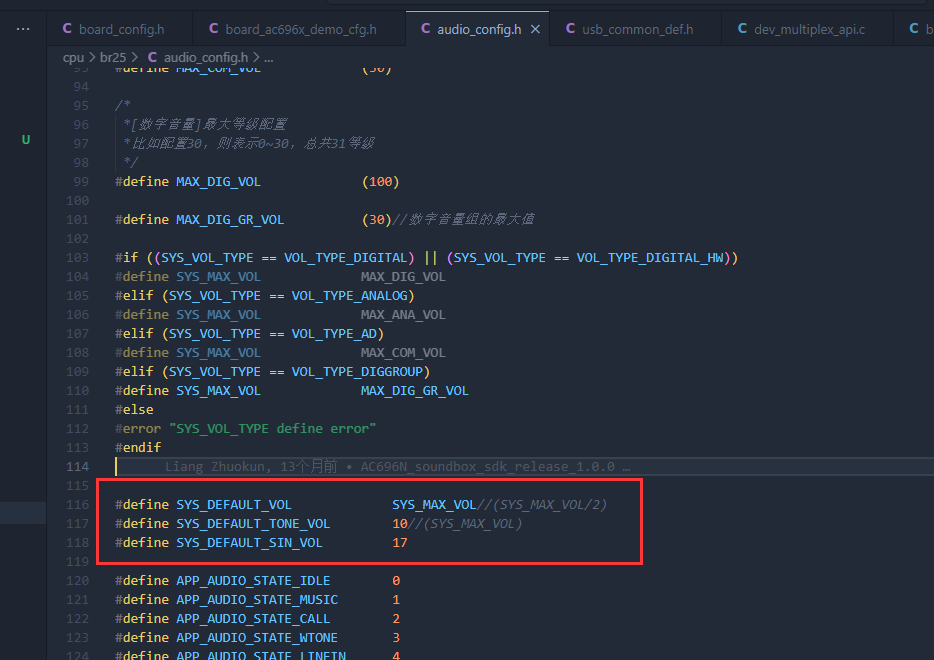Click line number 116 in the gutter
This screenshot has width=934, height=660.
pos(77,505)
